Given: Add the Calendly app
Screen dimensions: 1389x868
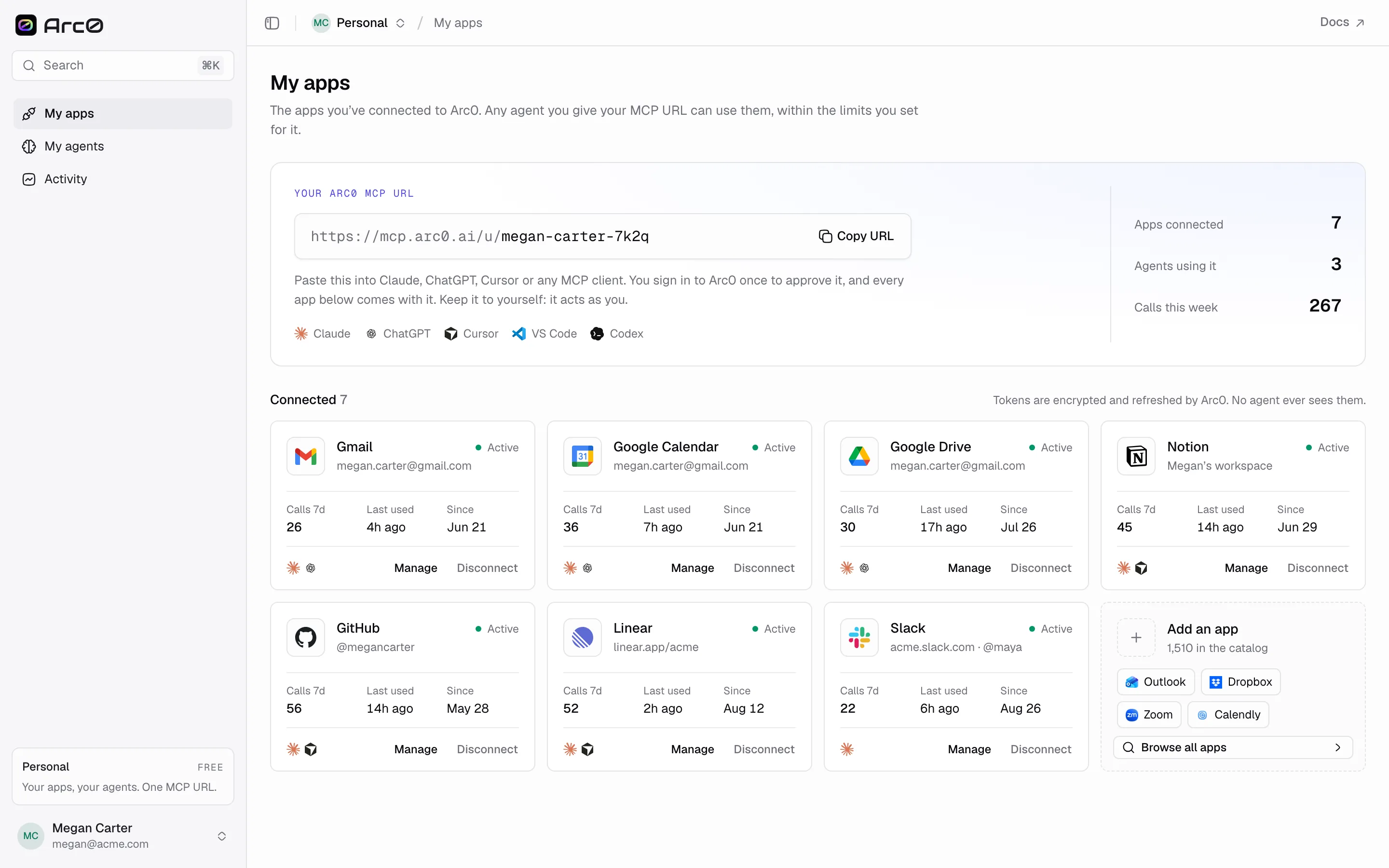Looking at the screenshot, I should point(1228,715).
